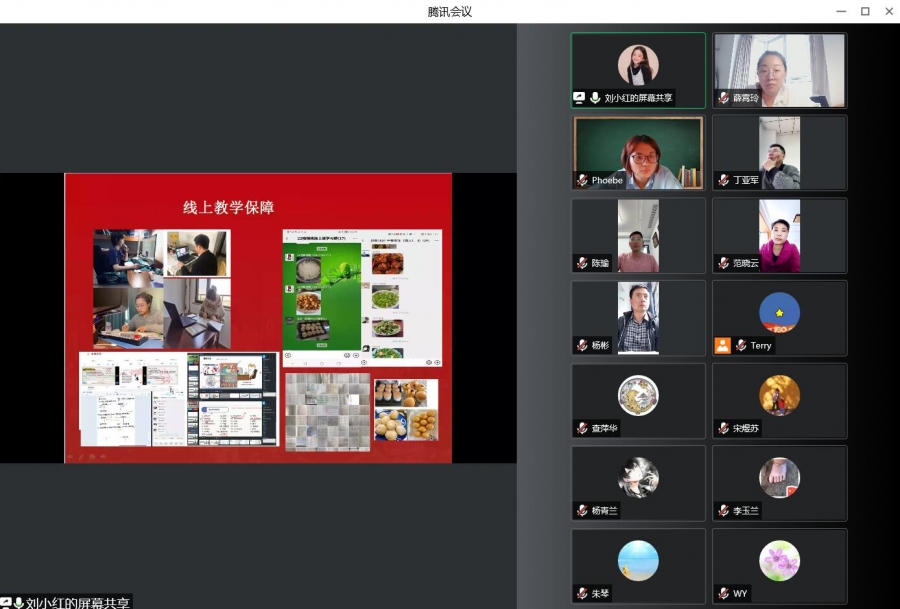Select 陈瑜's participant video tile
The image size is (900, 609).
(638, 234)
